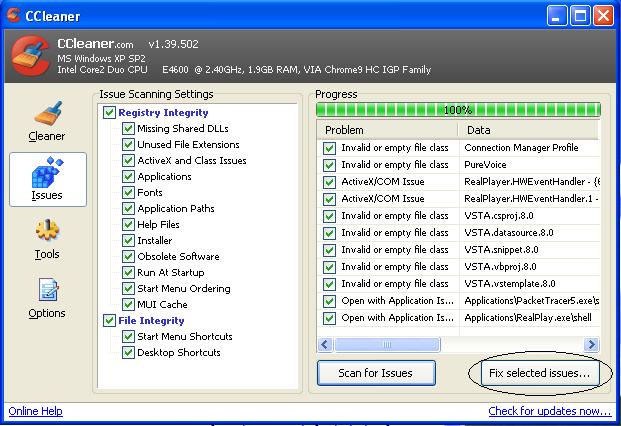Select the Issues sidebar icon
621x426 pixels.
click(x=47, y=180)
